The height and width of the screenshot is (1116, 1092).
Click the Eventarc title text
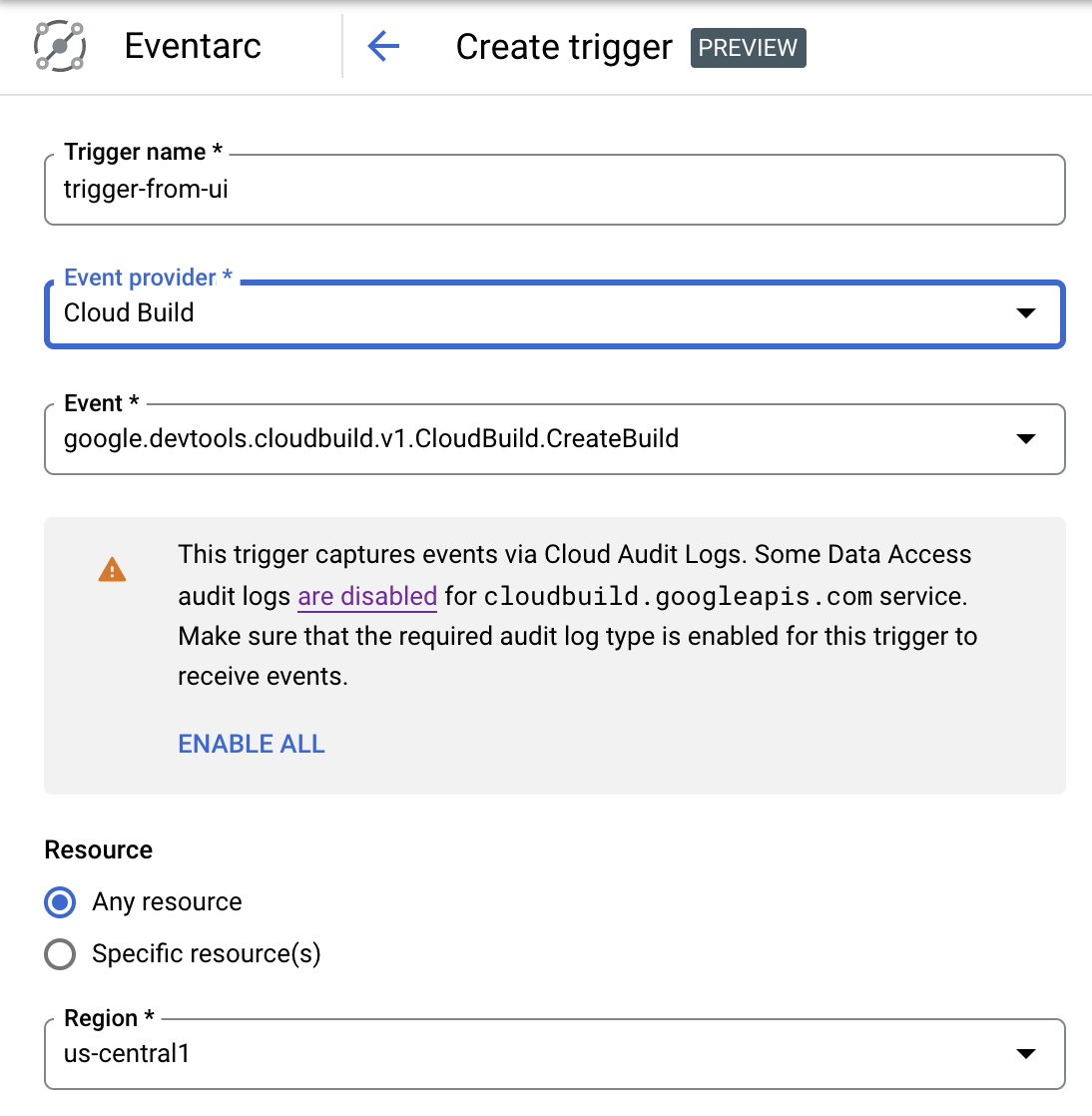pyautogui.click(x=193, y=47)
